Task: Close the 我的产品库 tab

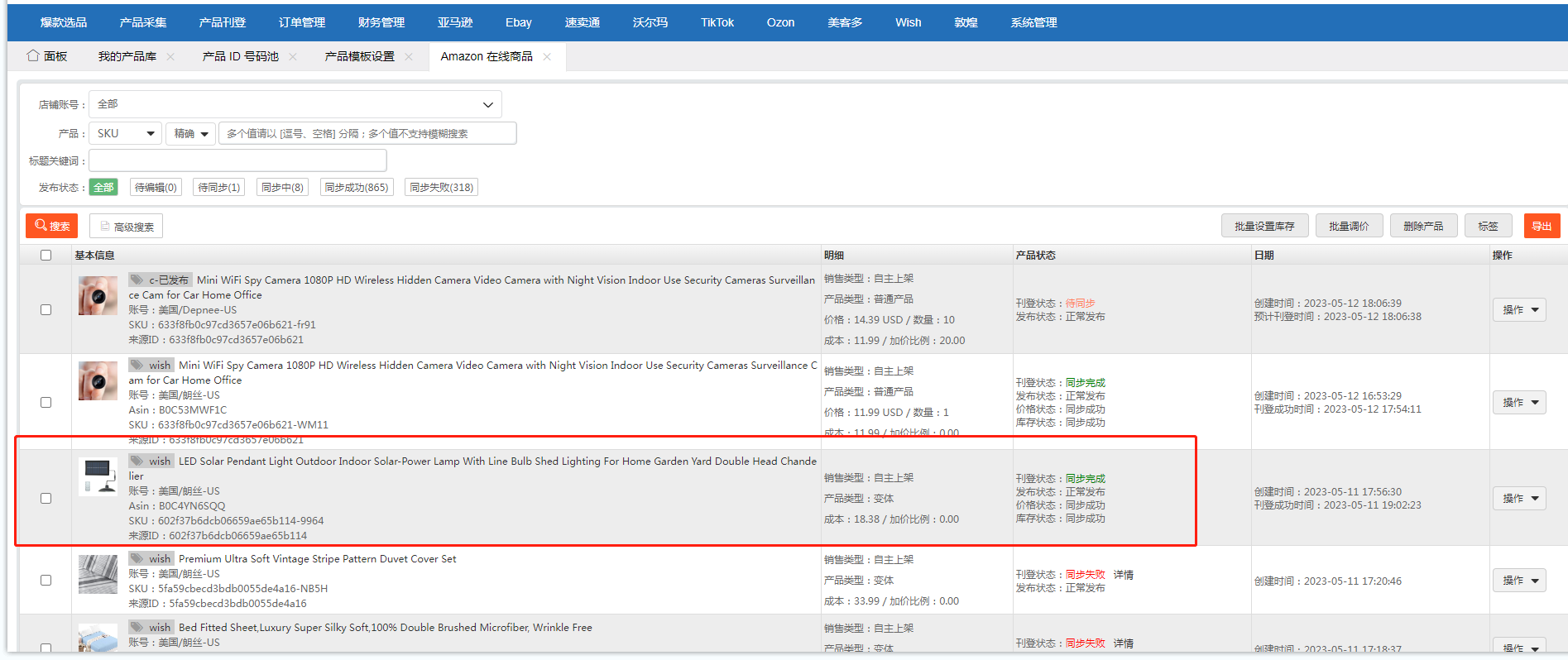Action: 170,56
